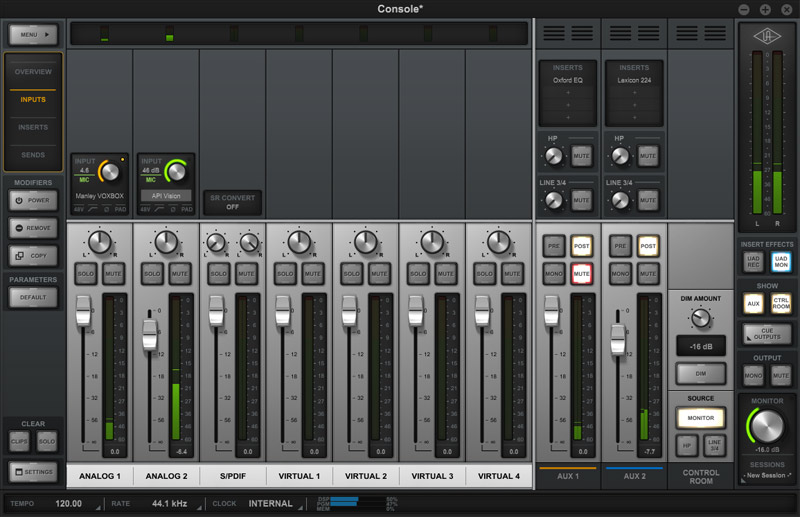The width and height of the screenshot is (800, 517).
Task: Select the VIRTUAL 1 channel label
Action: (299, 476)
